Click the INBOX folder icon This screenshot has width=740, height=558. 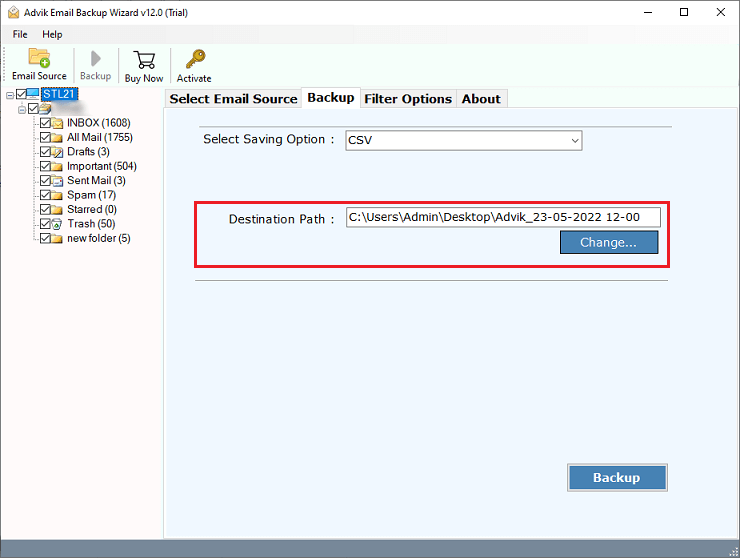pos(57,124)
